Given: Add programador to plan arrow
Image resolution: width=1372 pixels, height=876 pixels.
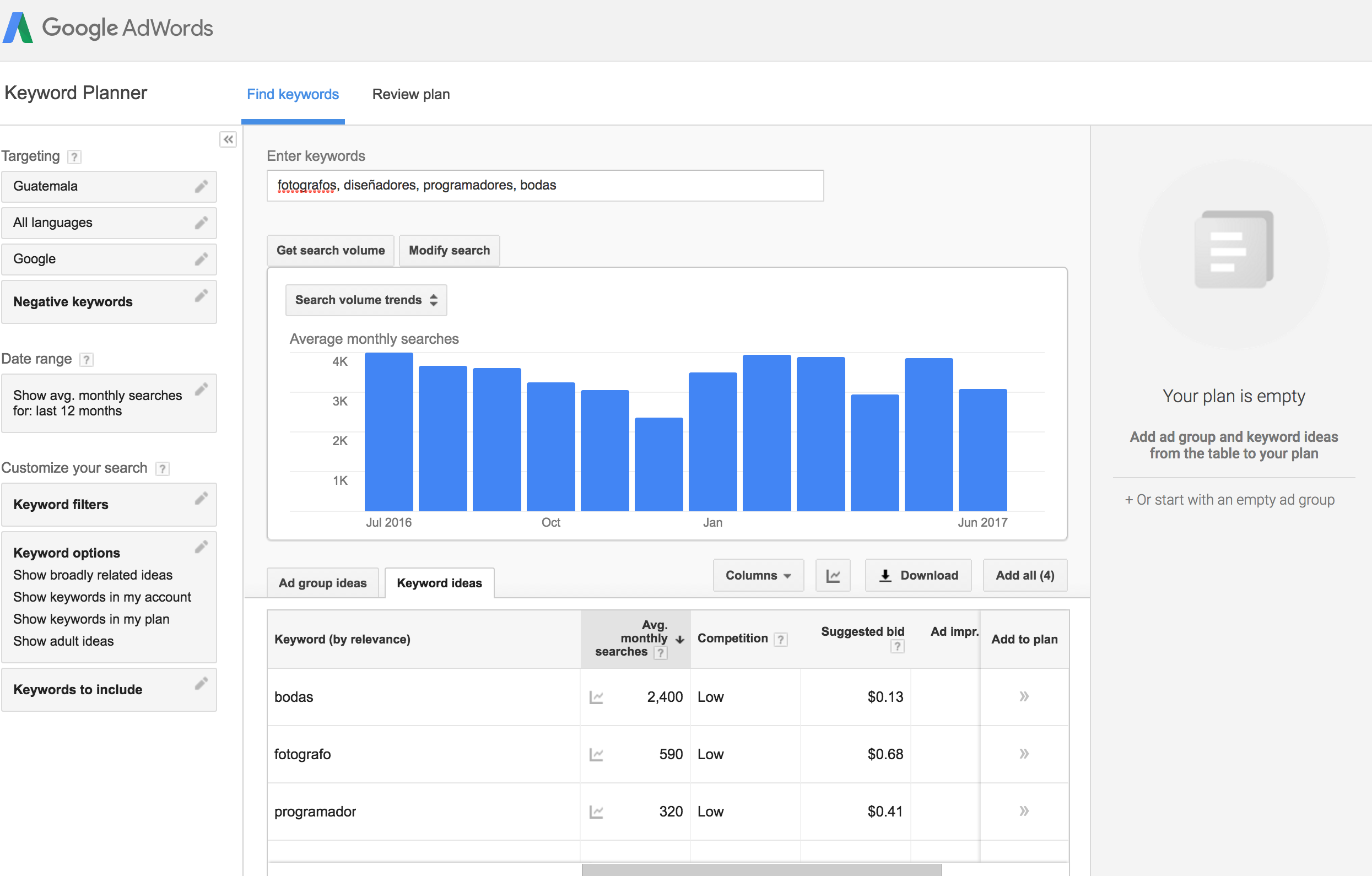Looking at the screenshot, I should pos(1024,810).
